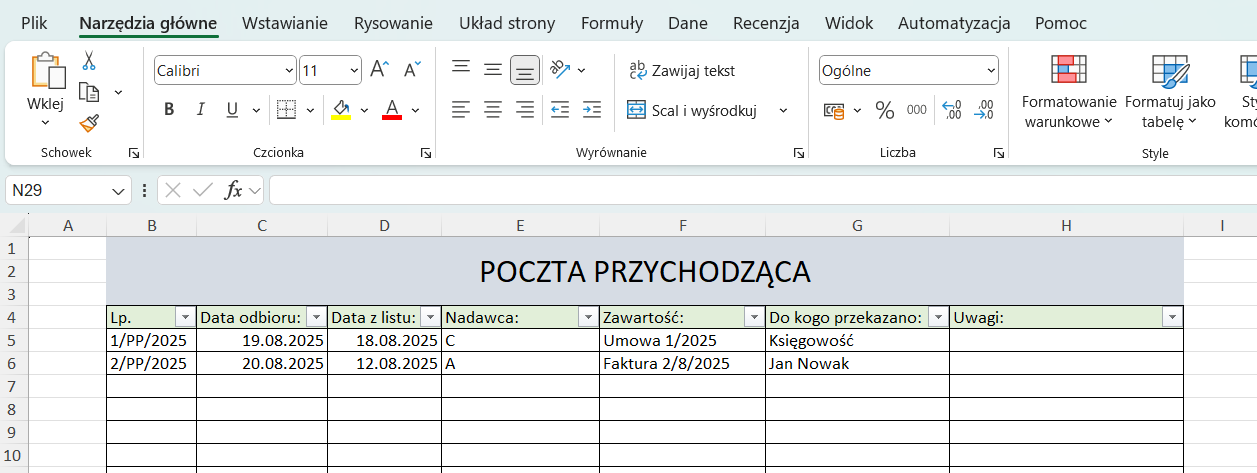The width and height of the screenshot is (1257, 473).
Task: Click the percent style icon
Action: coord(884,110)
